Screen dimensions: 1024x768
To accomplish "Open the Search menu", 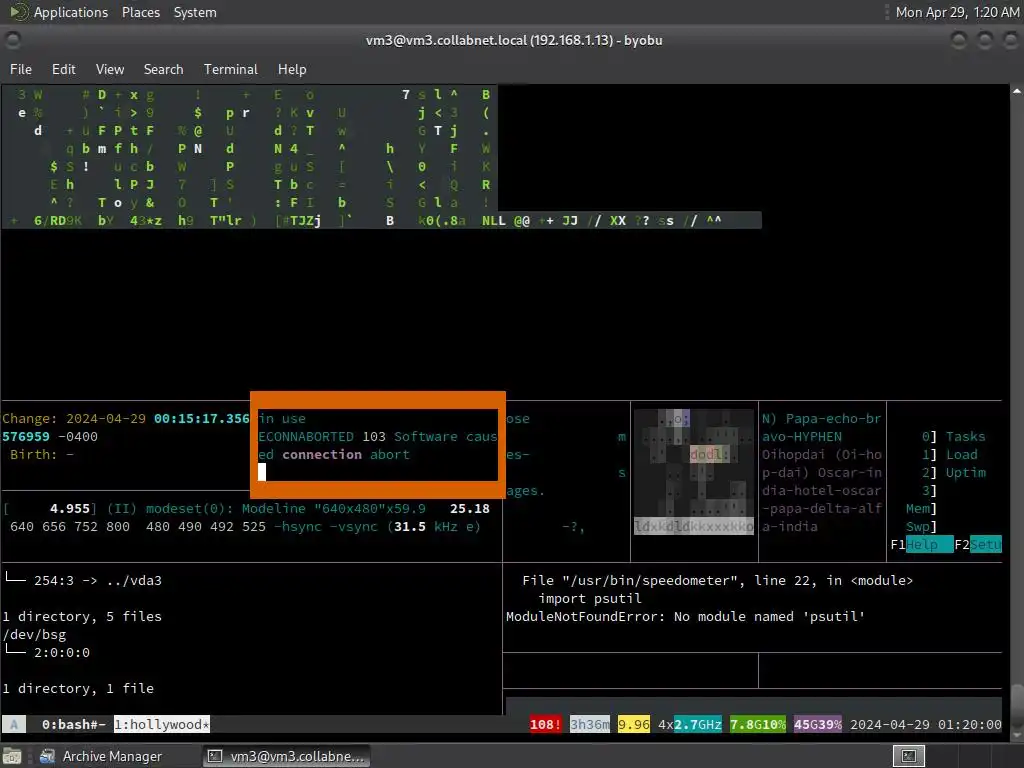I will pos(163,69).
